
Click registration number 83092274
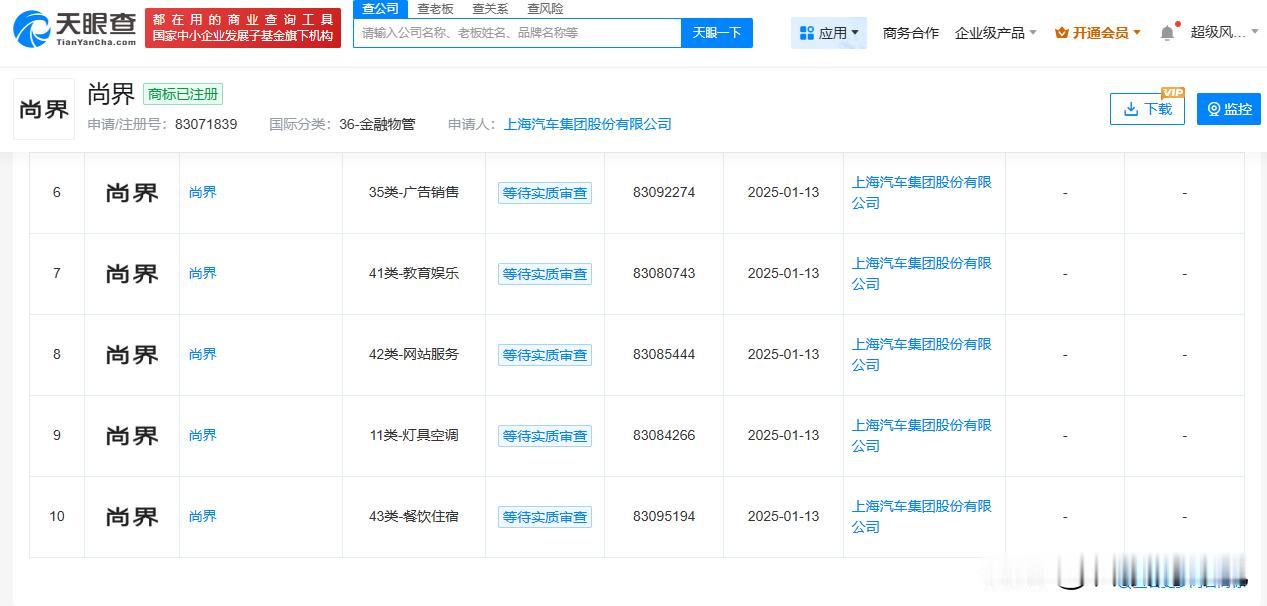[664, 192]
